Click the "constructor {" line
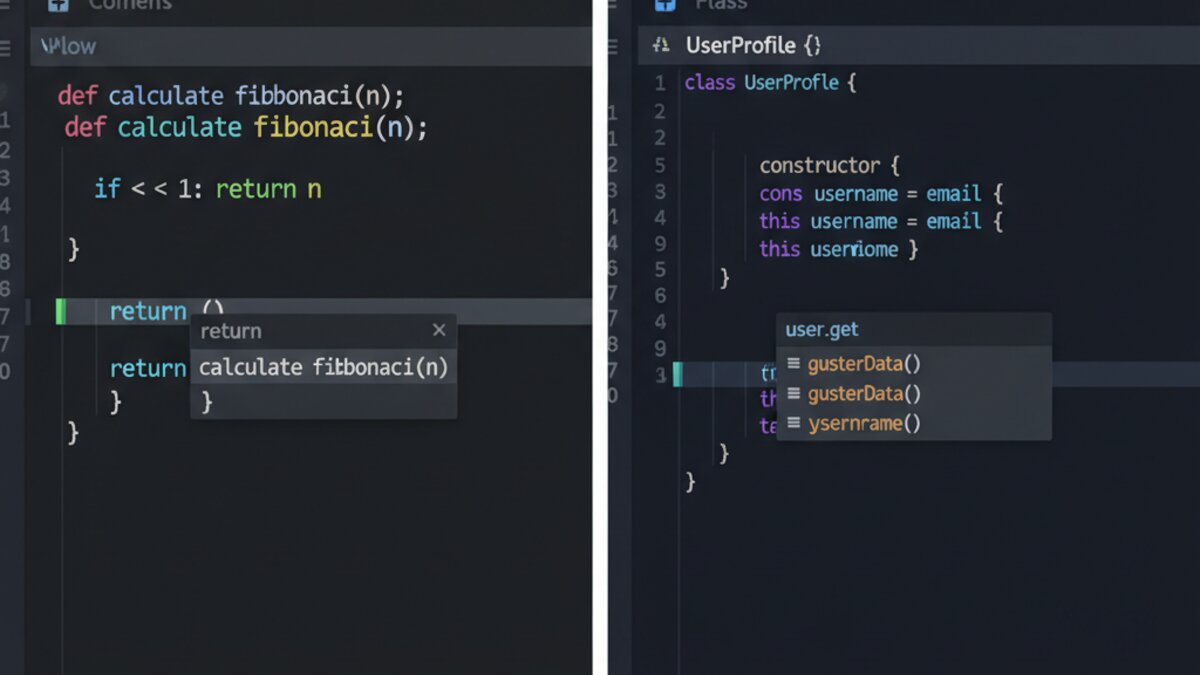 pyautogui.click(x=831, y=165)
